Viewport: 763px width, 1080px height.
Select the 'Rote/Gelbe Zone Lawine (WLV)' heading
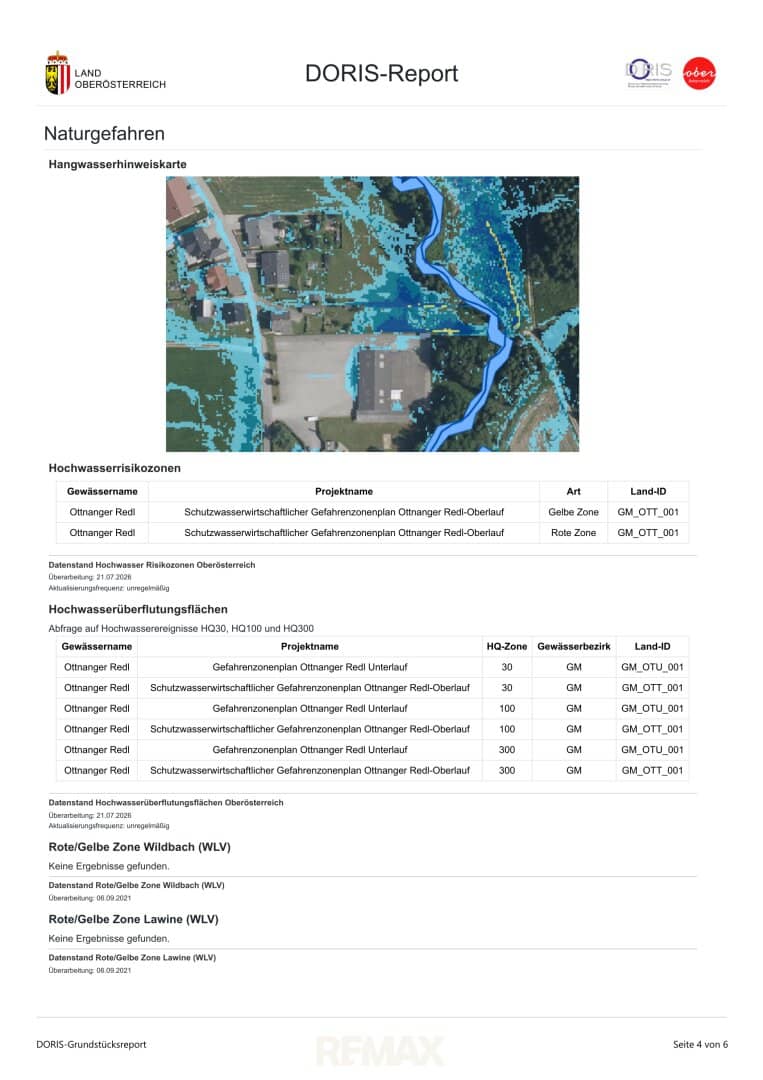coord(134,919)
